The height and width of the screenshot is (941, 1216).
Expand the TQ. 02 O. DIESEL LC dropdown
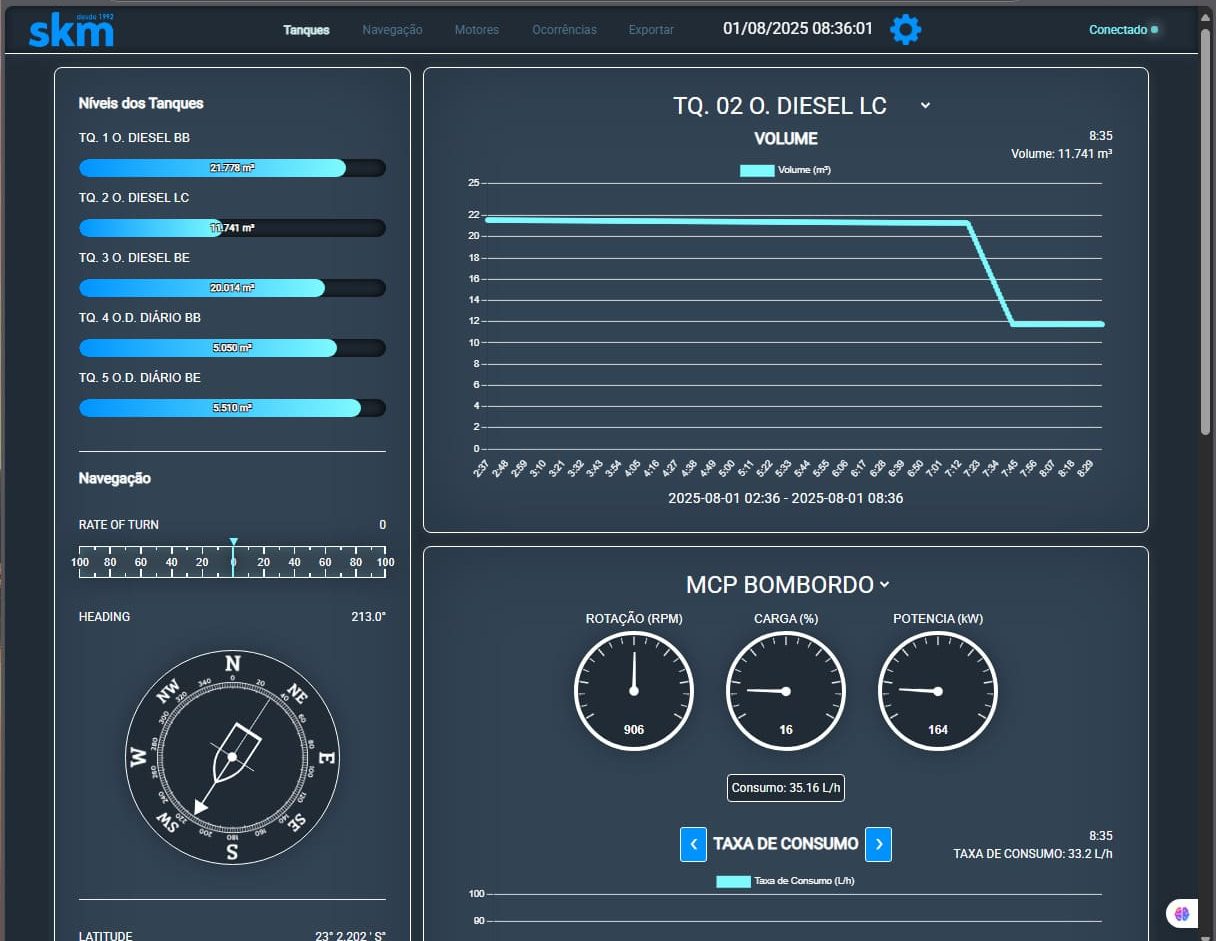click(925, 105)
